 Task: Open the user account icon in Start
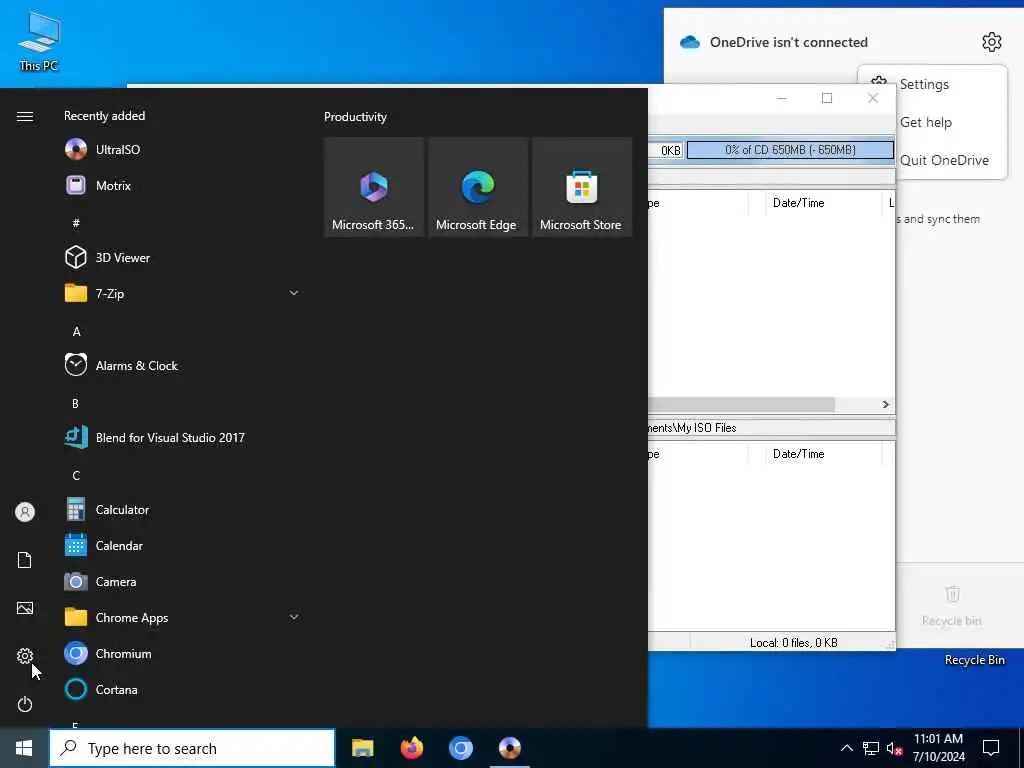(x=25, y=512)
